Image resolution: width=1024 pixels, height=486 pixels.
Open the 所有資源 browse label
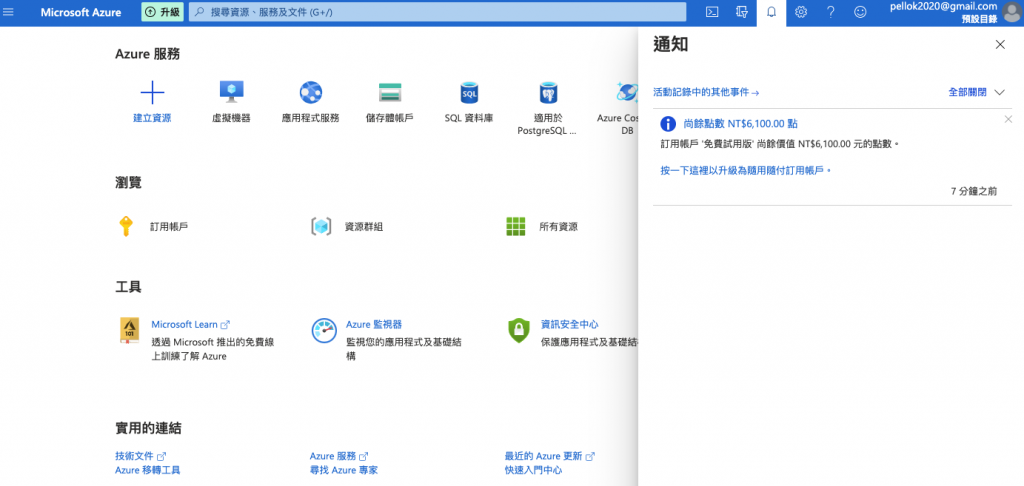click(x=558, y=227)
